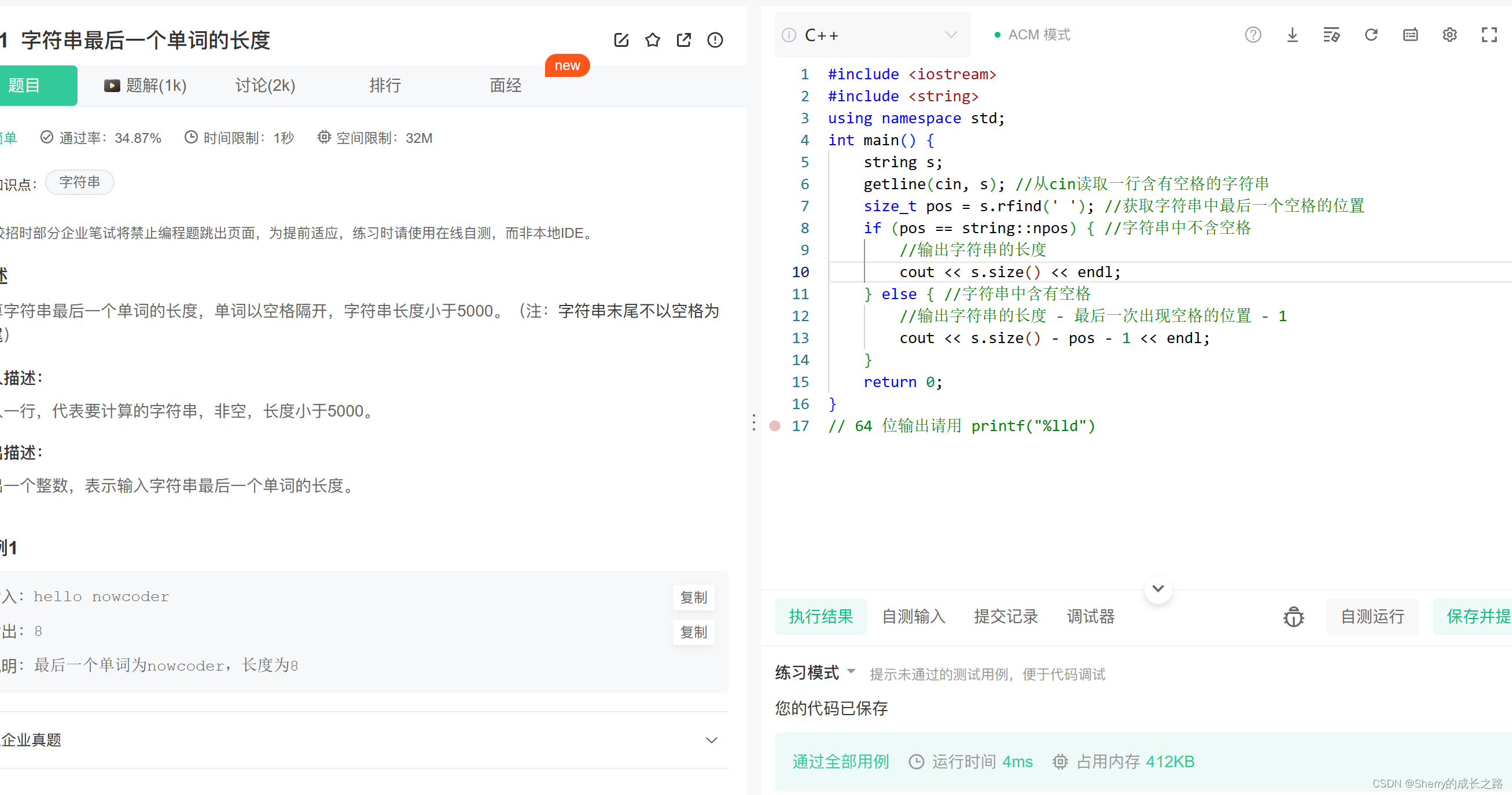Switch to 自测输入 tab
Viewport: 1512px width, 795px height.
point(913,617)
